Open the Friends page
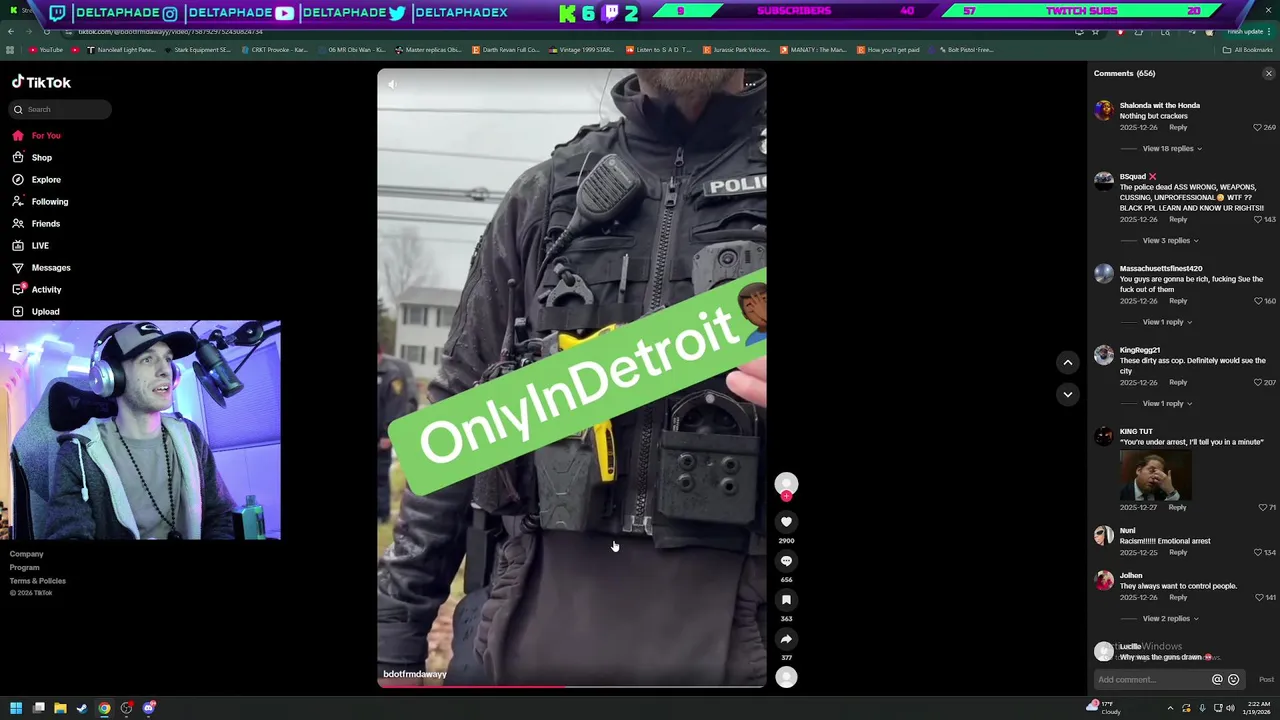The height and width of the screenshot is (720, 1280). tap(45, 223)
